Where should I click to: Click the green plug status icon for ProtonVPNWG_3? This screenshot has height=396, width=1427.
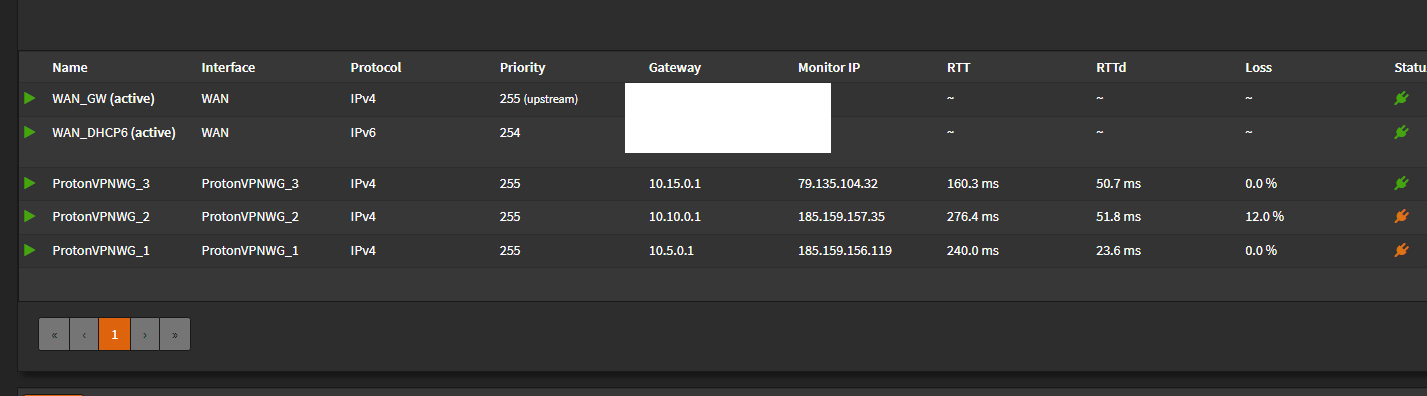(1401, 183)
